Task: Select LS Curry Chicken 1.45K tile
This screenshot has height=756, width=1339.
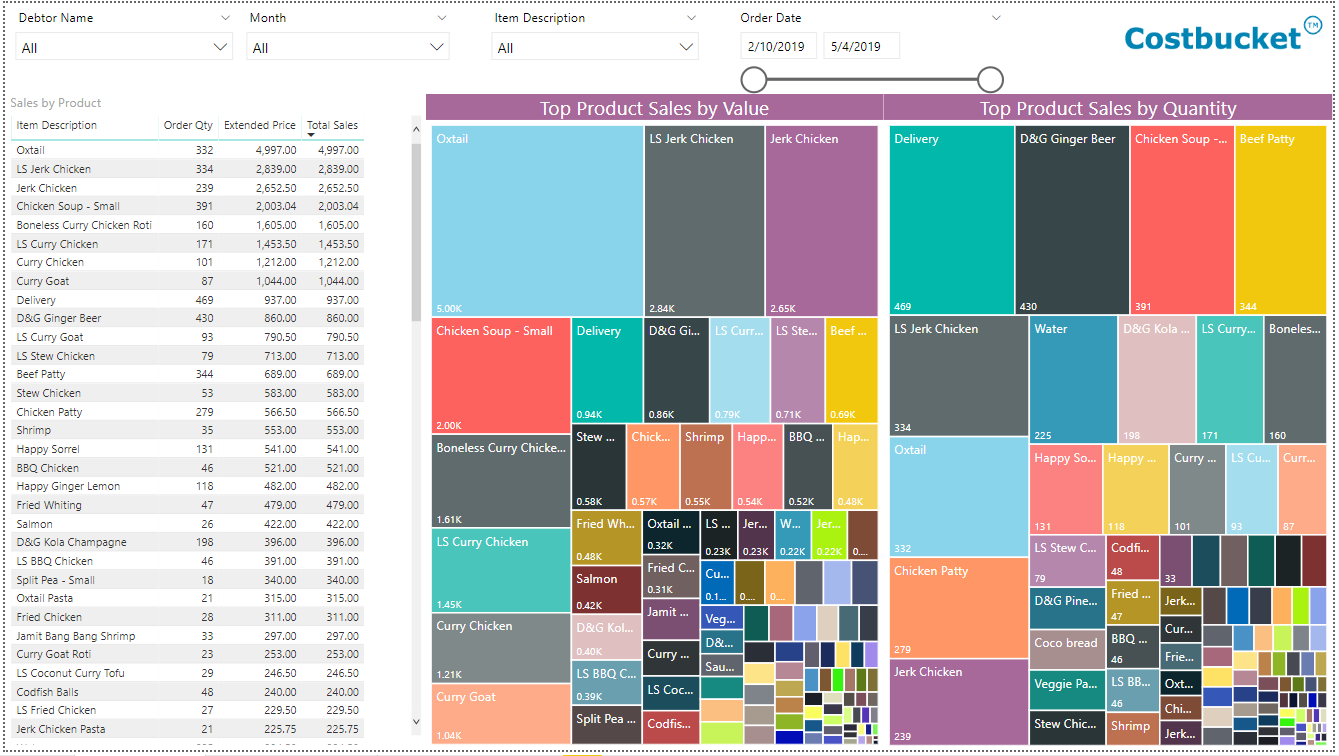Action: [501, 570]
